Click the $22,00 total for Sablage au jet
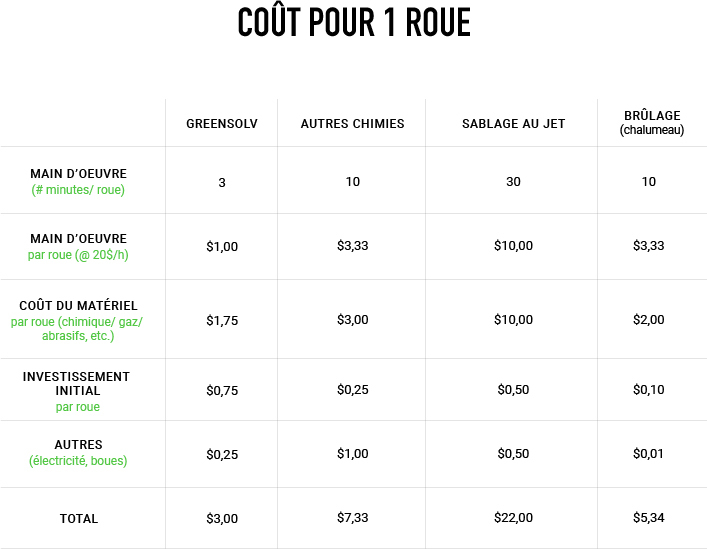The image size is (707, 549). click(x=513, y=518)
